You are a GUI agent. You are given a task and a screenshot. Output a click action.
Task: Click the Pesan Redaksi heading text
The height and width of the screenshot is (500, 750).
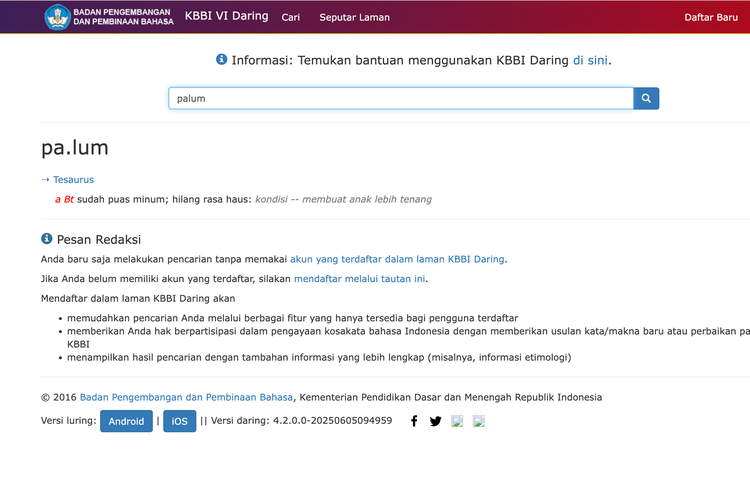click(x=99, y=239)
